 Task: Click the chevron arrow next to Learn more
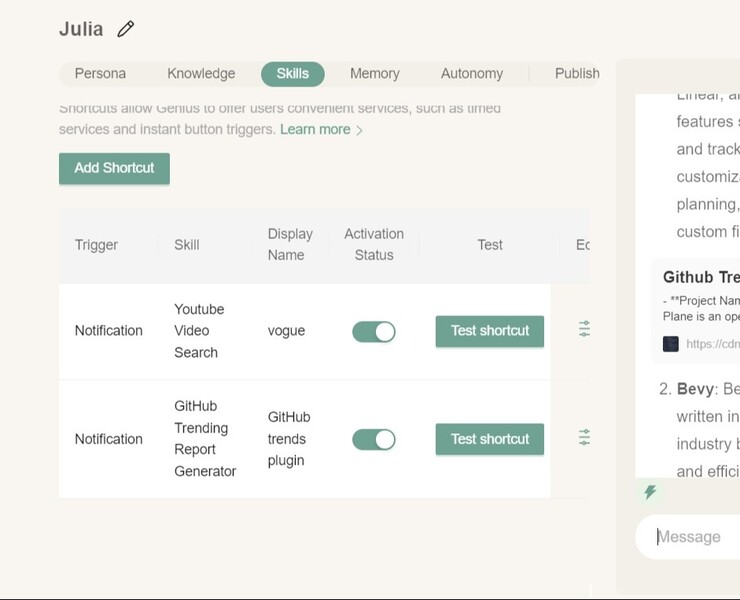(360, 130)
